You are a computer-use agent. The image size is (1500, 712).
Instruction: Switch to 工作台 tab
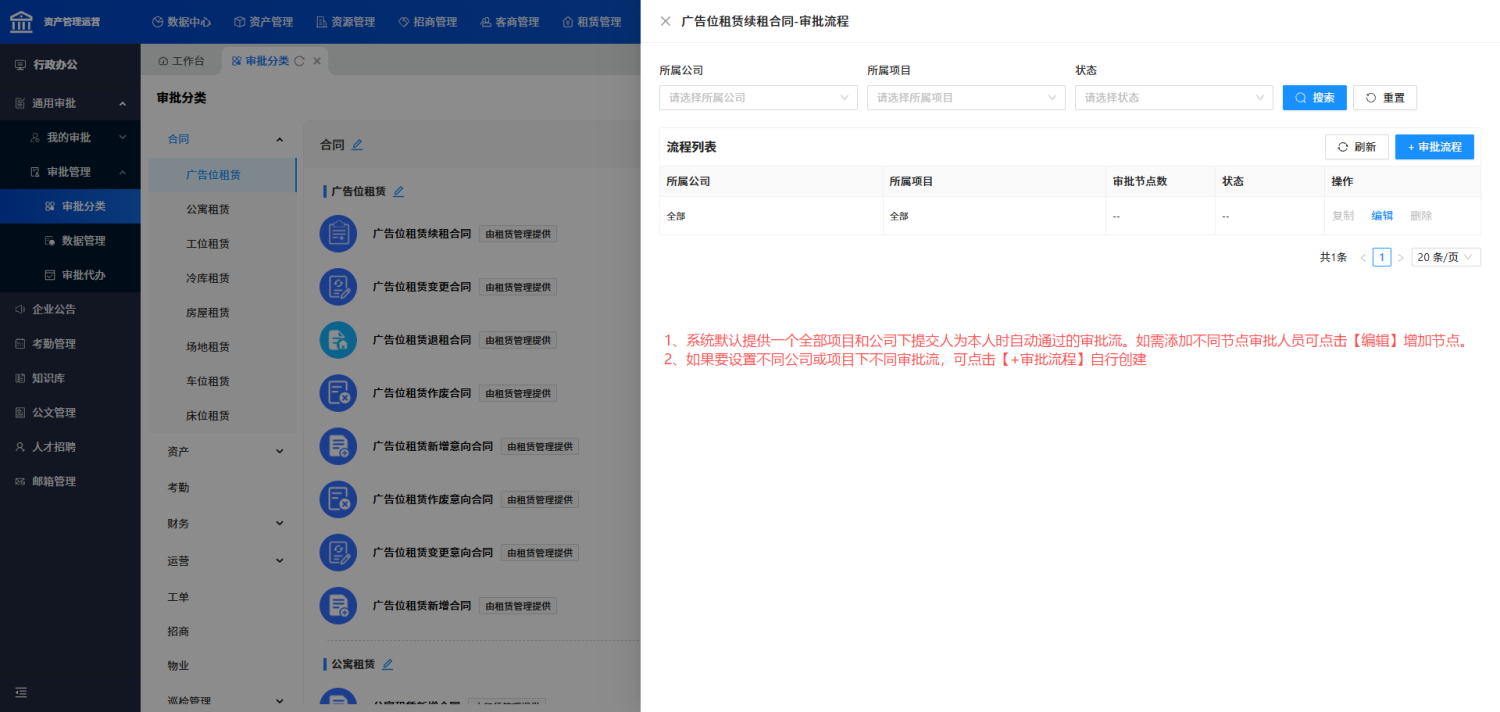181,61
